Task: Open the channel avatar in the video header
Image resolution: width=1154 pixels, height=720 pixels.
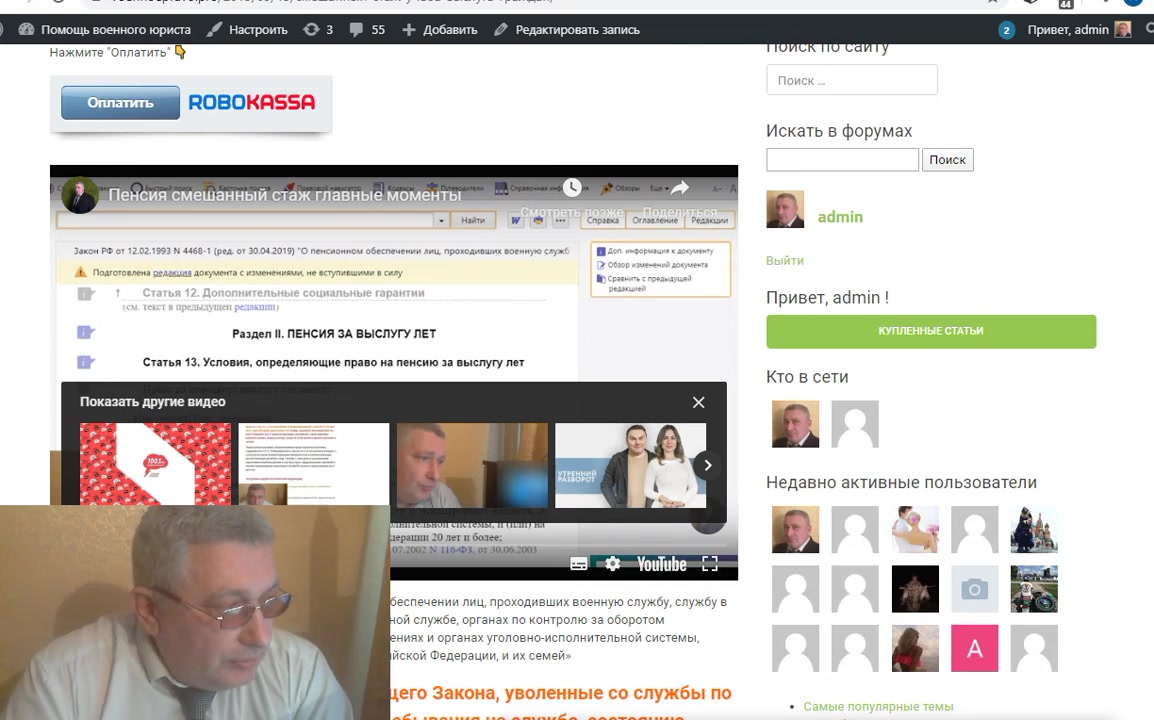Action: point(79,195)
